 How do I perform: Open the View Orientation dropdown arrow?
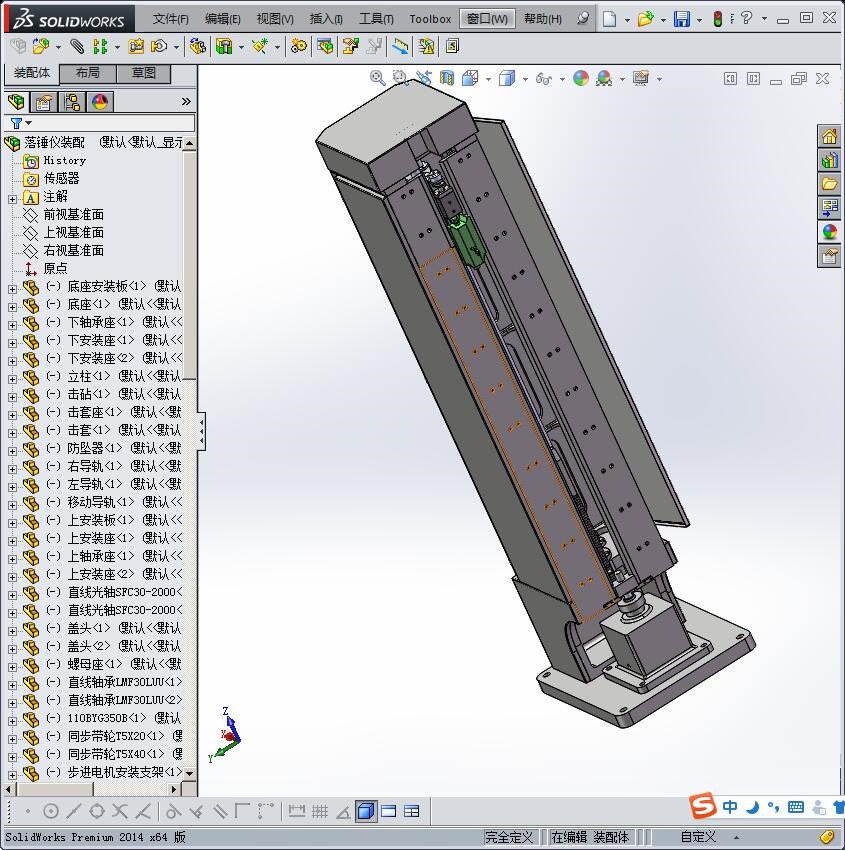point(488,79)
